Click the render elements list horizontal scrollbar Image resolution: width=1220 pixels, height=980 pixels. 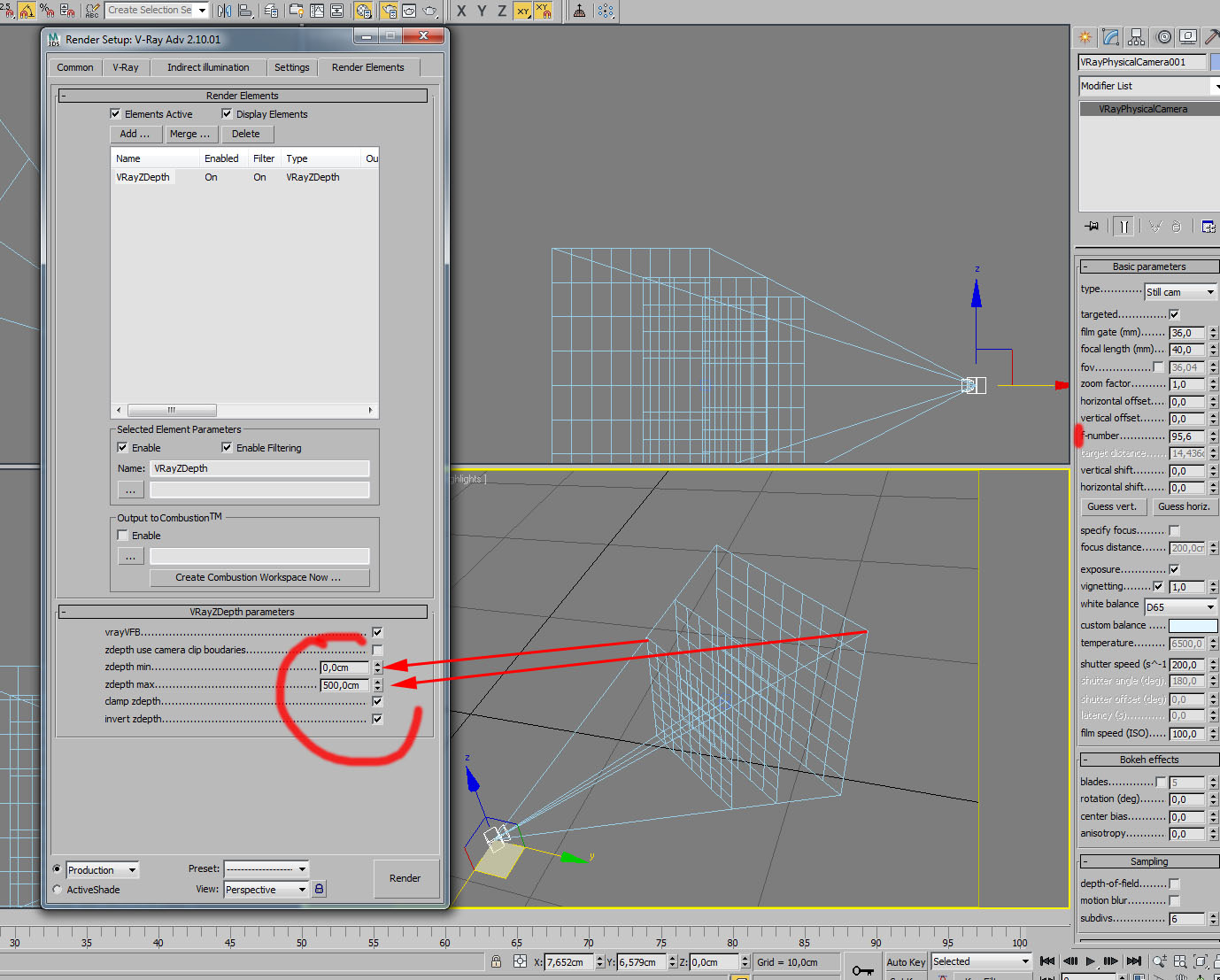245,410
